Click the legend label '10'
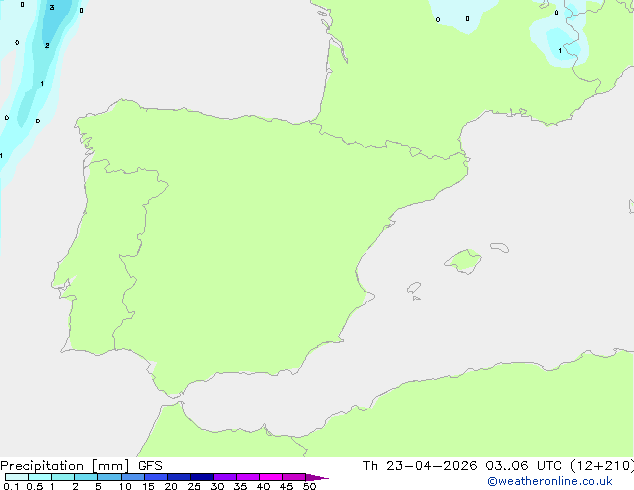The width and height of the screenshot is (634, 490). tap(125, 486)
